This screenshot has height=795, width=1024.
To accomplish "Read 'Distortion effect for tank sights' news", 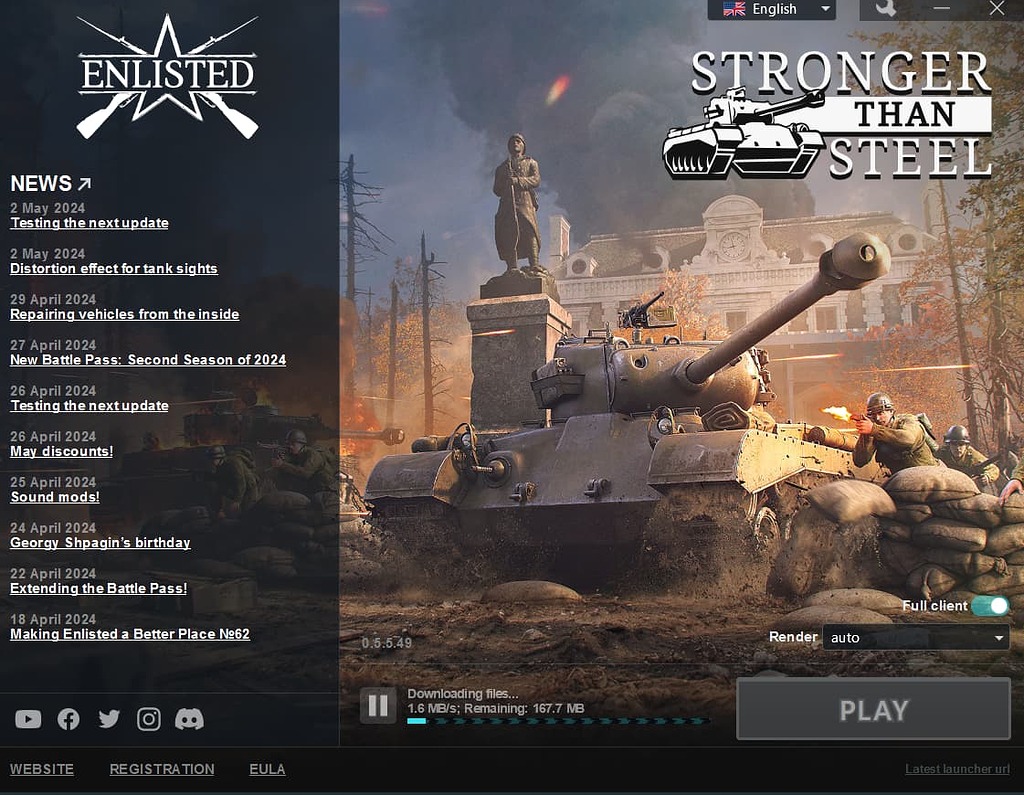I will pos(114,268).
